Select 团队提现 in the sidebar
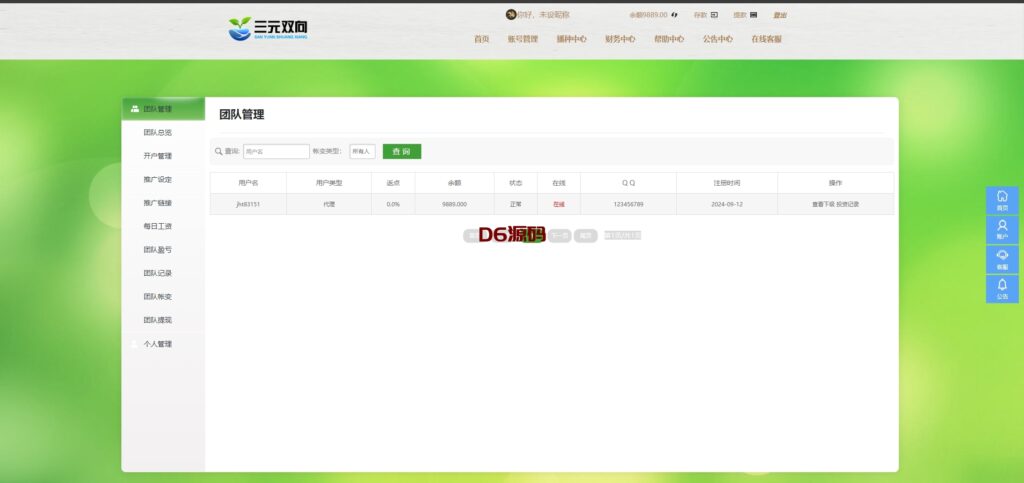 click(x=157, y=320)
